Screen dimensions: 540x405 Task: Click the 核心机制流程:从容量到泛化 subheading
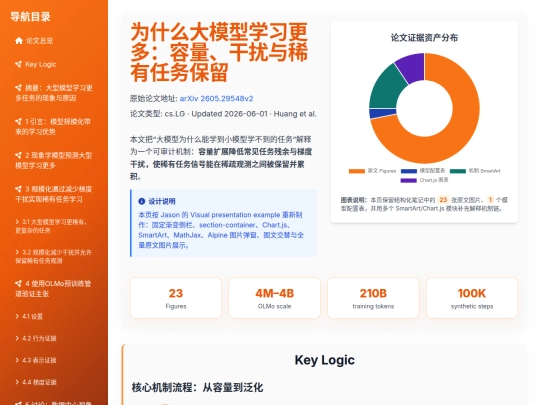click(197, 387)
